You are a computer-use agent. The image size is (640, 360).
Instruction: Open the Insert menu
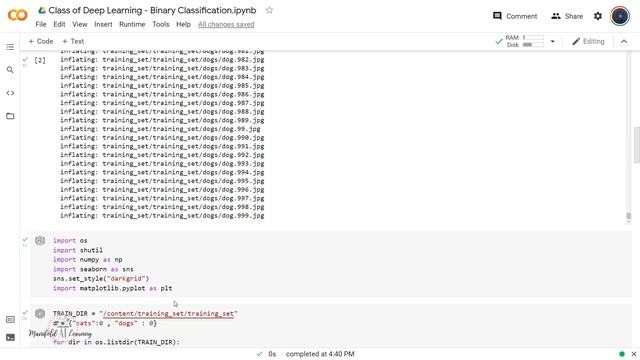(103, 24)
